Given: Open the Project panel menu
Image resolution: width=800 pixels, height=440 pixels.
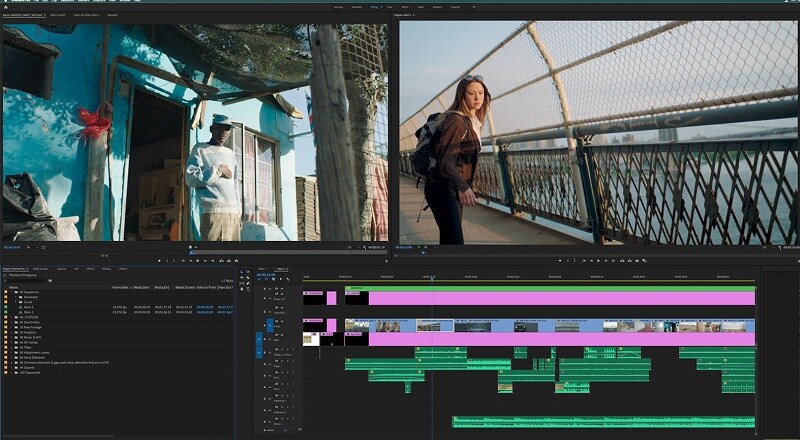Looking at the screenshot, I should (28, 268).
